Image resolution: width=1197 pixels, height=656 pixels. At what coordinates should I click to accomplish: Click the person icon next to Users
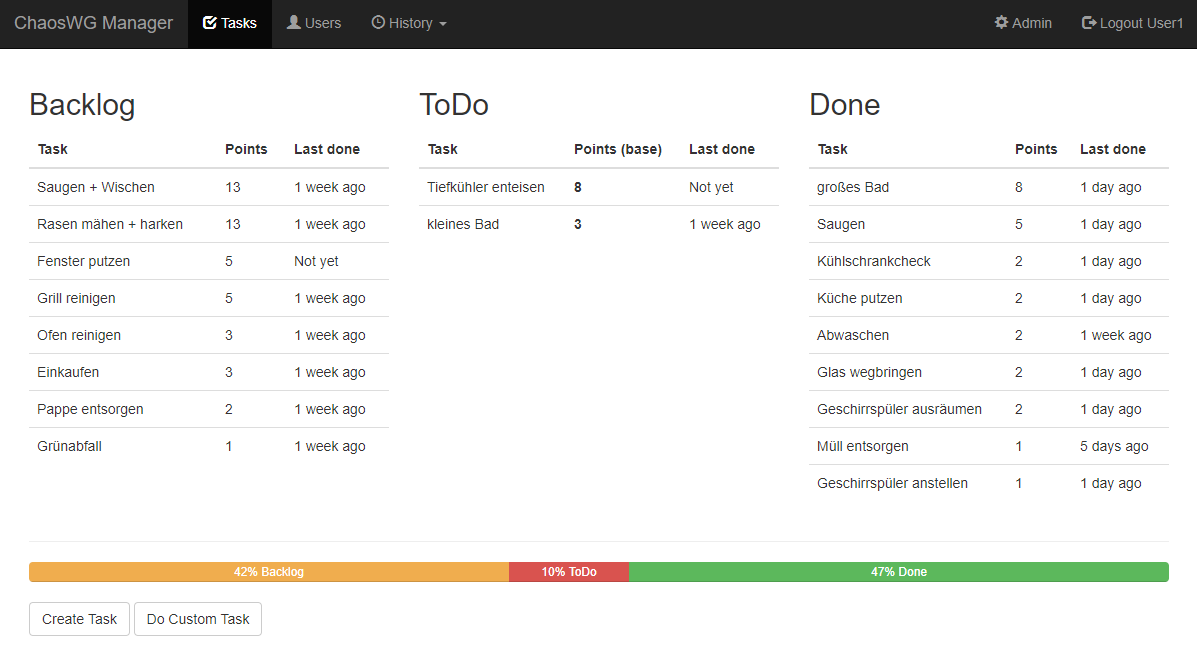click(x=294, y=22)
